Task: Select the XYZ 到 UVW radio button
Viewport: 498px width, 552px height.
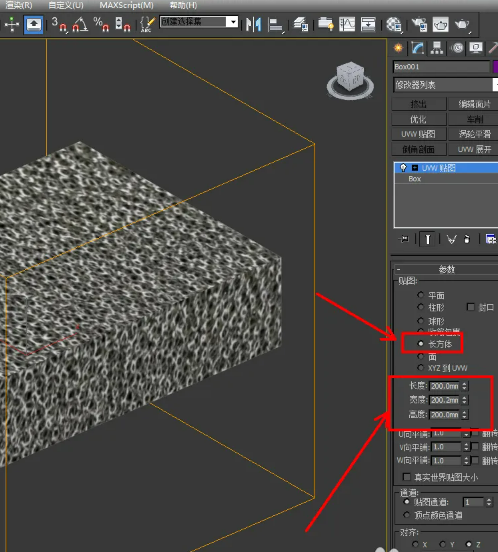Action: (x=421, y=368)
